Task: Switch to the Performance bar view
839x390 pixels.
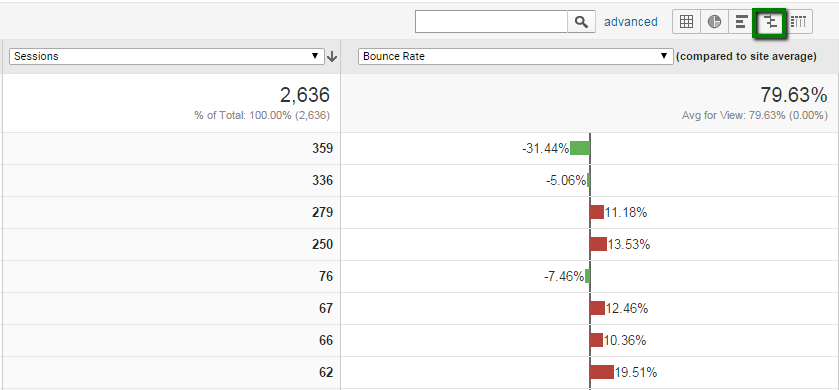Action: point(742,22)
